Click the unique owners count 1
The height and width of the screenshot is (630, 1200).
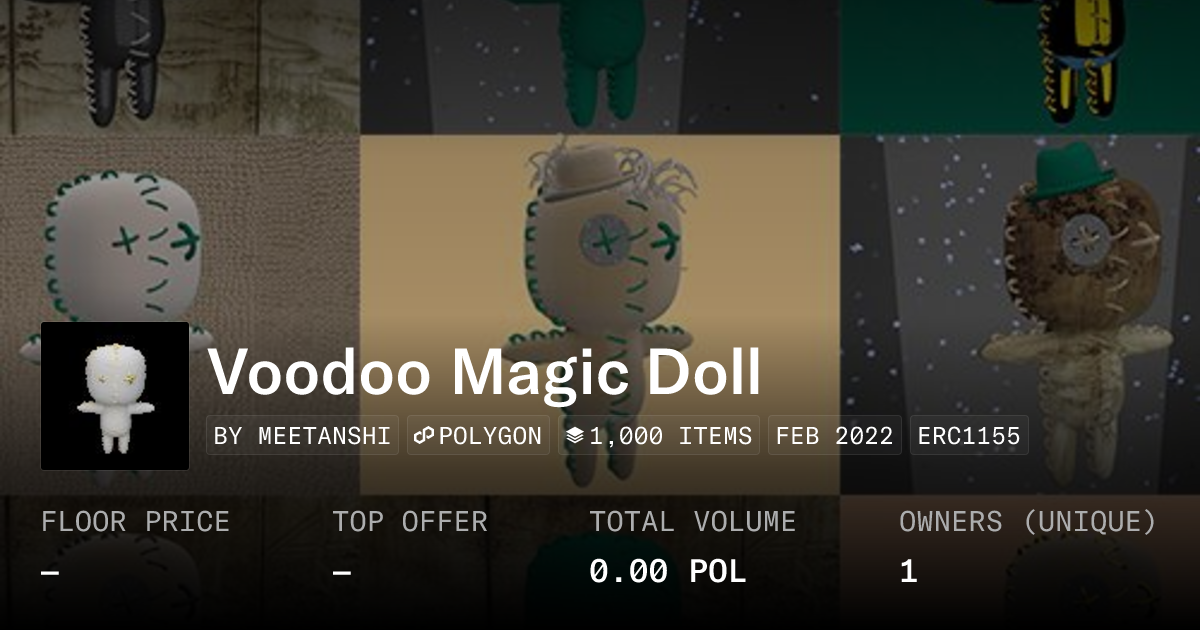(908, 572)
